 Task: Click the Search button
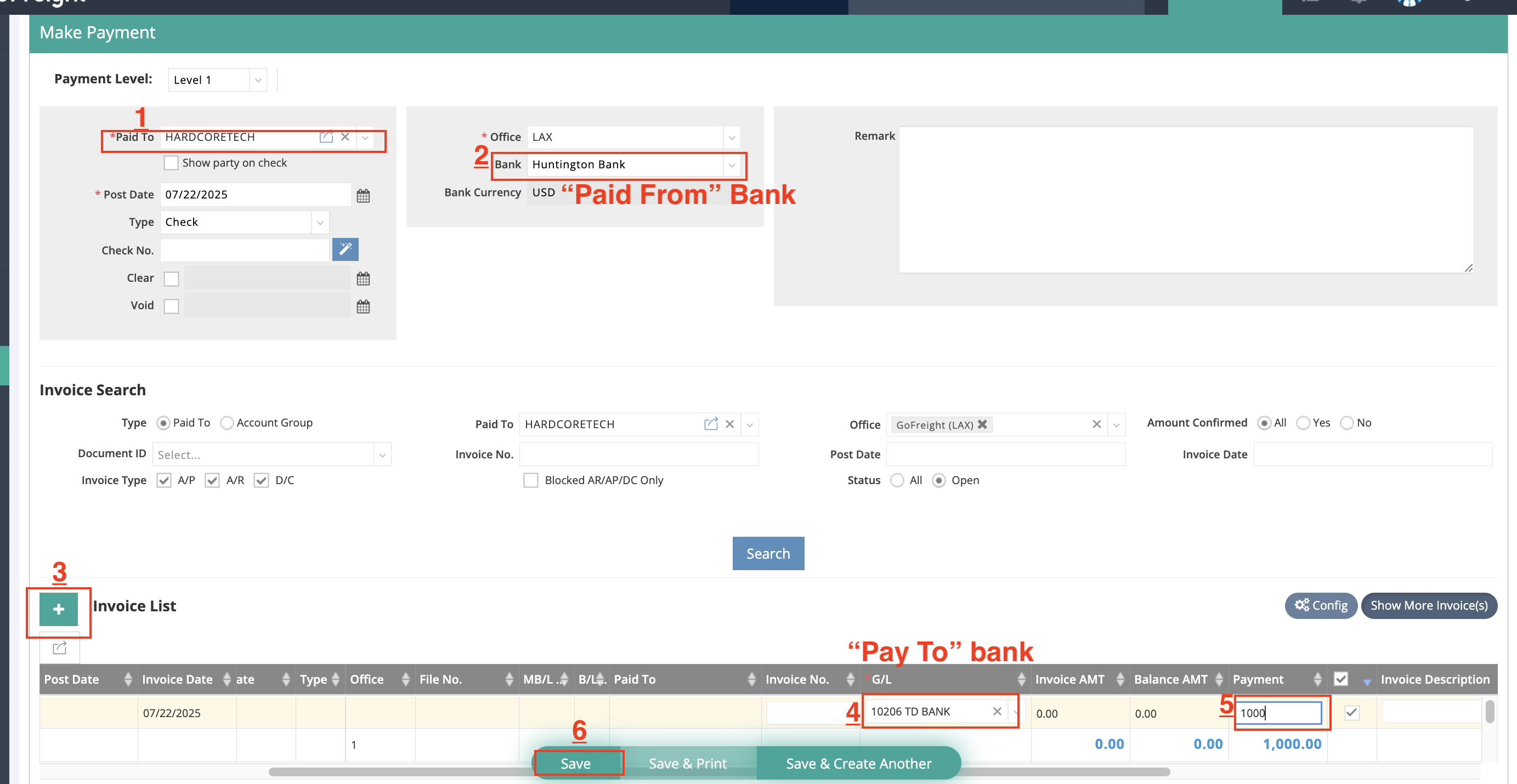coord(768,553)
